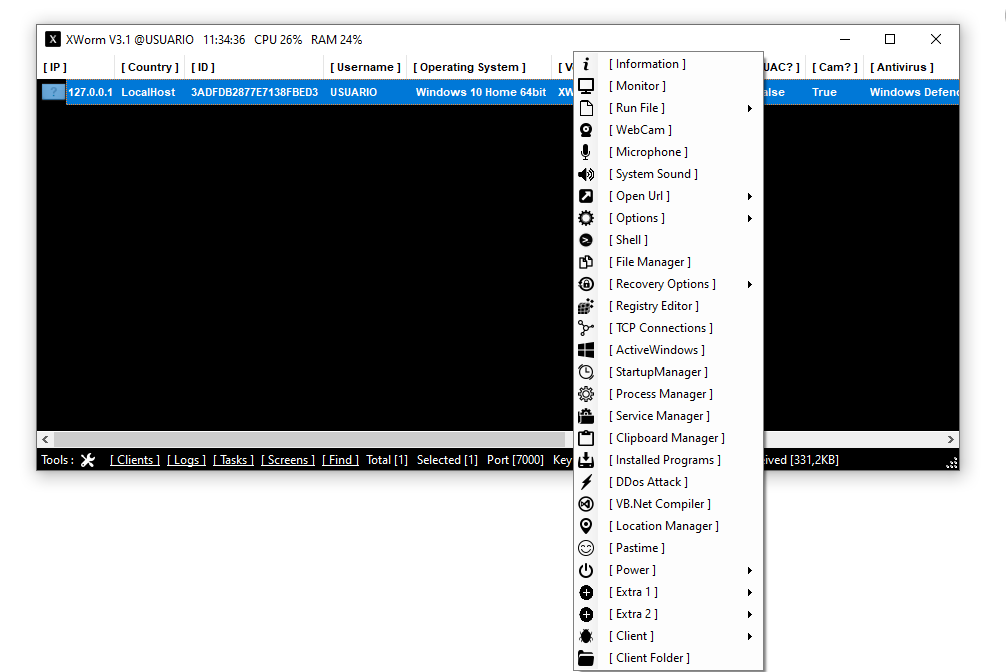Screen dimensions: 1006x672
Task: Click the StartupManager clock icon
Action: (x=586, y=372)
